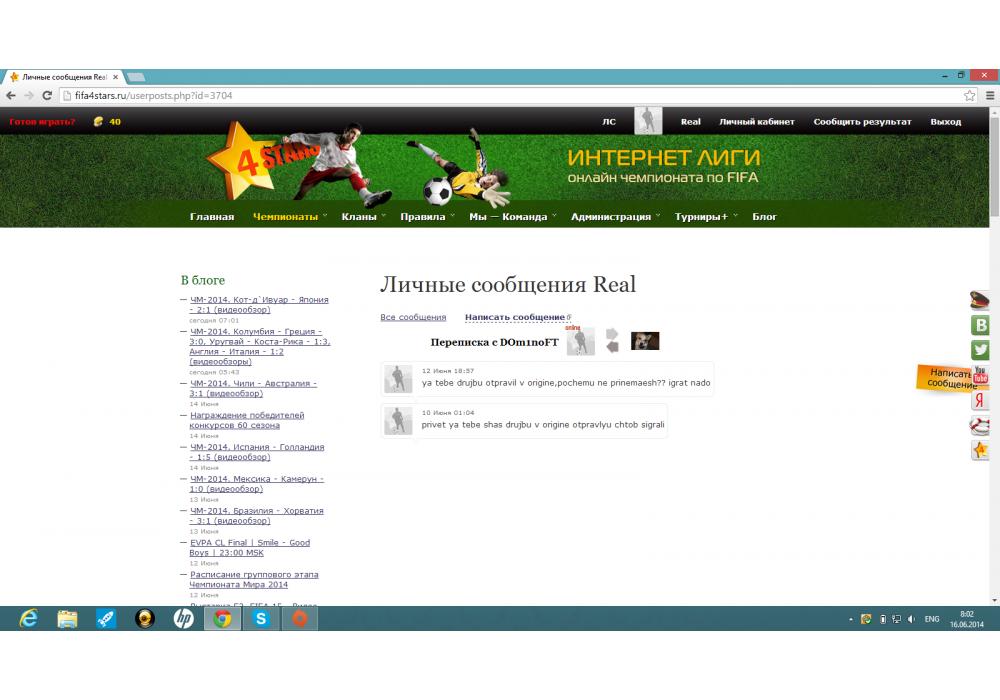The height and width of the screenshot is (700, 1000).
Task: Open ЛС in the top bar
Action: point(609,122)
